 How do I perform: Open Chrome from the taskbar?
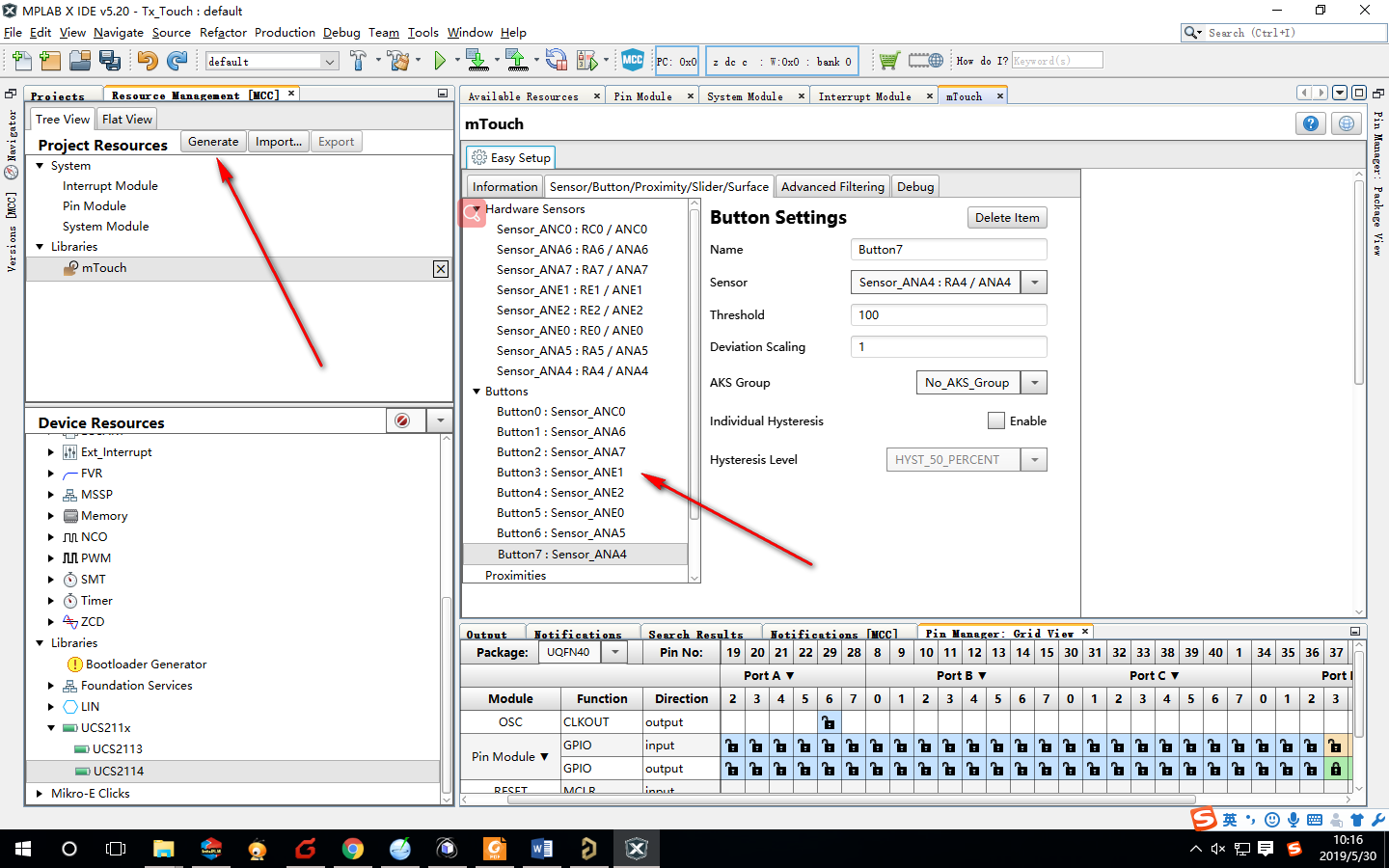click(x=353, y=849)
